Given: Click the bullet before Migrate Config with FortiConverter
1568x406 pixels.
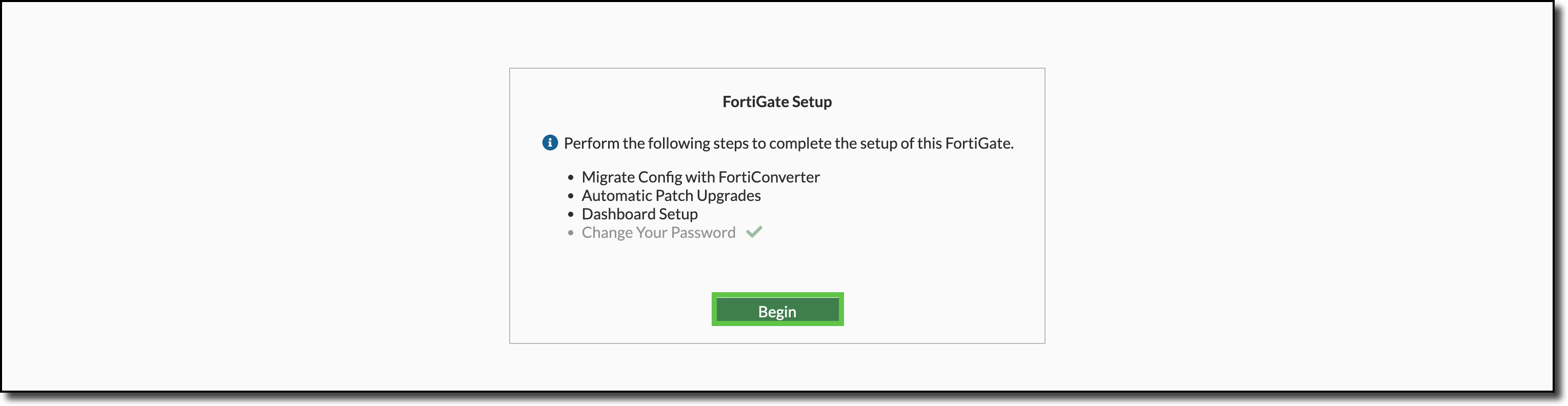Looking at the screenshot, I should 570,178.
